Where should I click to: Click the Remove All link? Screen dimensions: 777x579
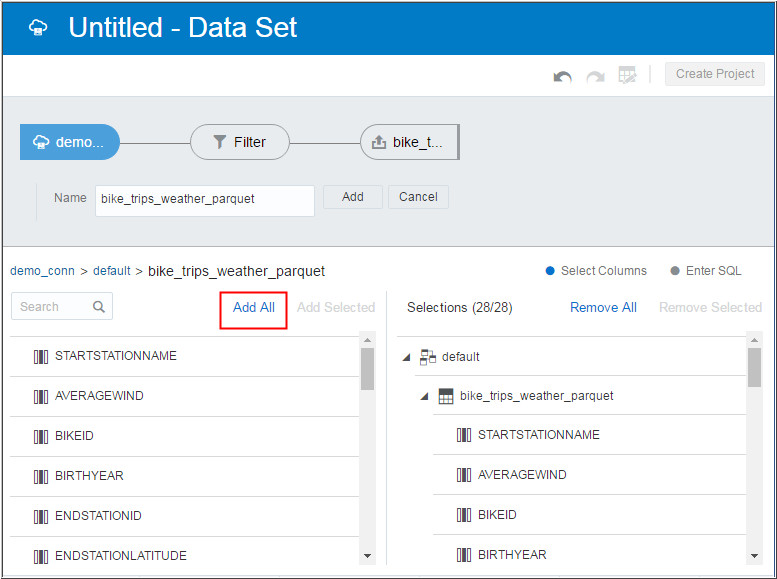point(603,308)
